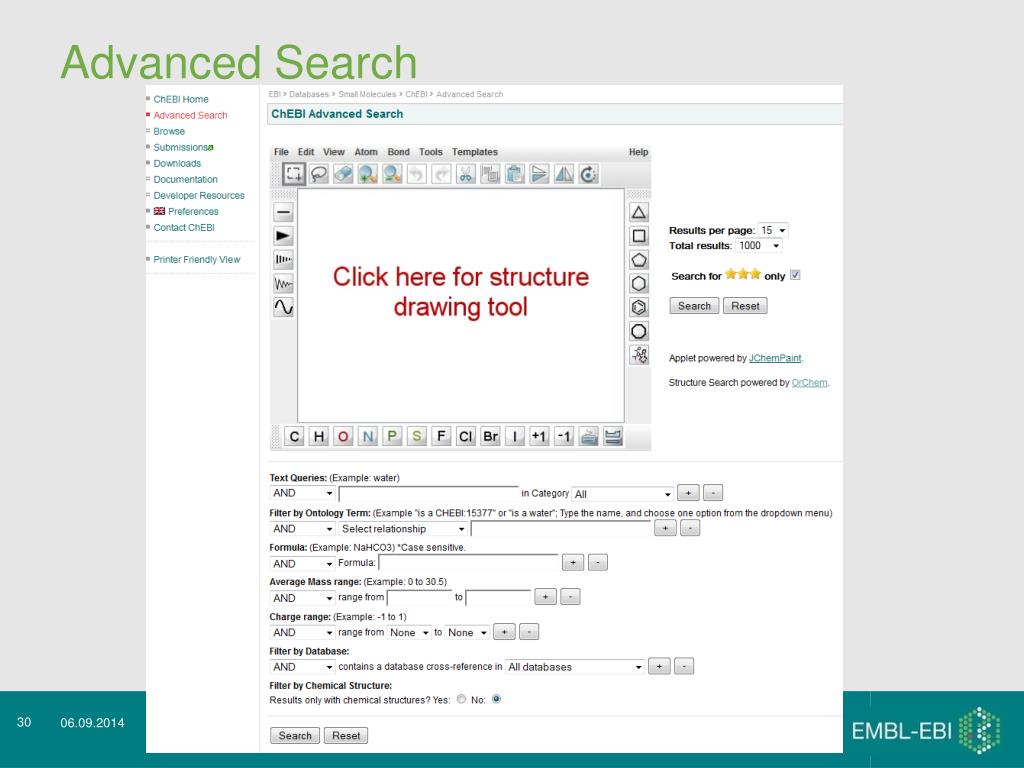This screenshot has width=1024, height=768.
Task: Choose the Carbon 'C' atom button
Action: click(294, 436)
